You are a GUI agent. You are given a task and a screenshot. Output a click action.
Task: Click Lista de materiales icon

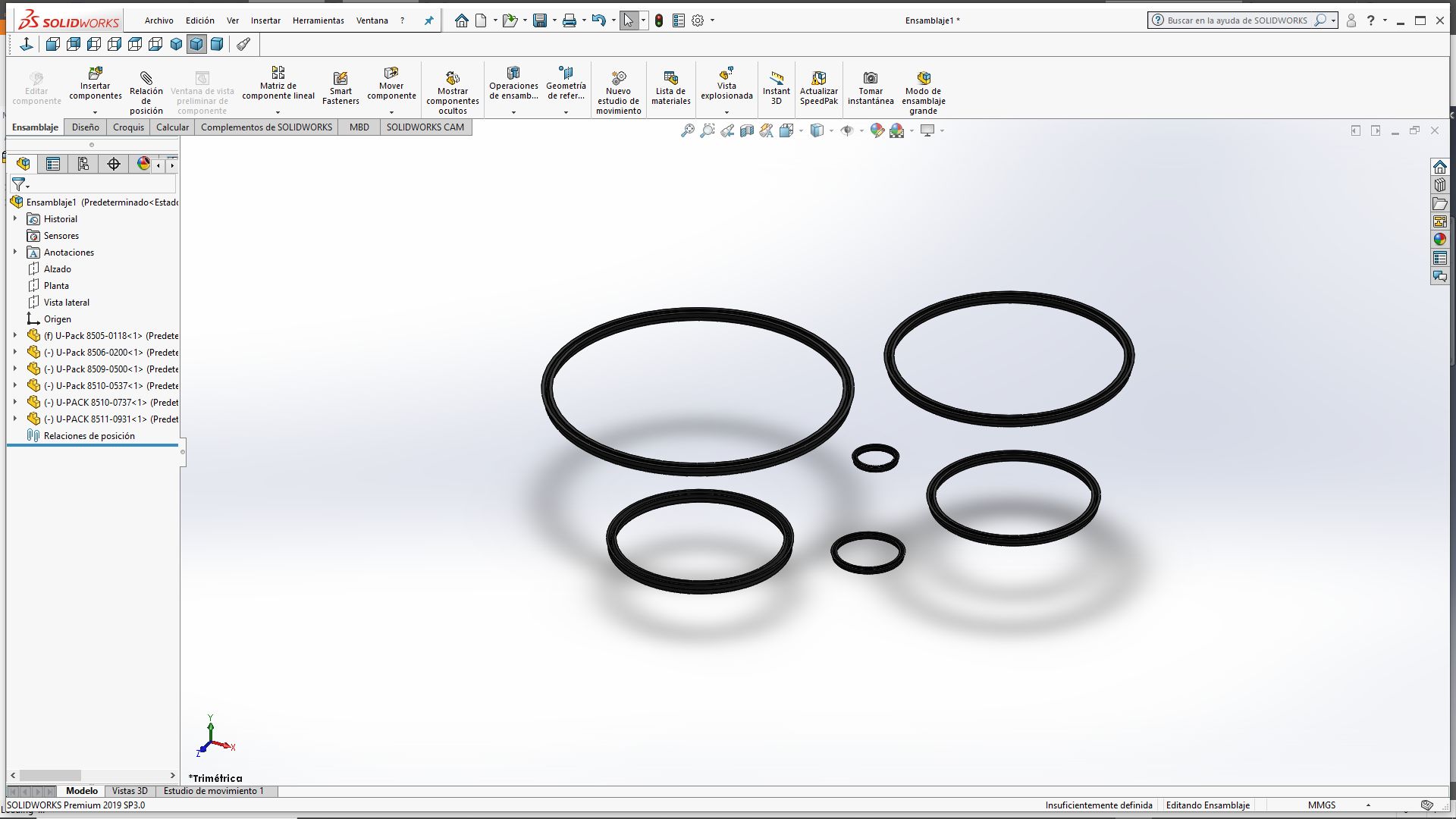click(x=670, y=78)
